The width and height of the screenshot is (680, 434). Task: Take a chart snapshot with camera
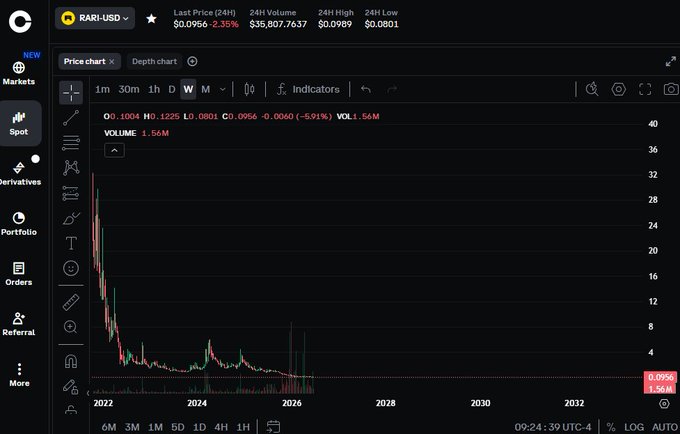pos(671,89)
